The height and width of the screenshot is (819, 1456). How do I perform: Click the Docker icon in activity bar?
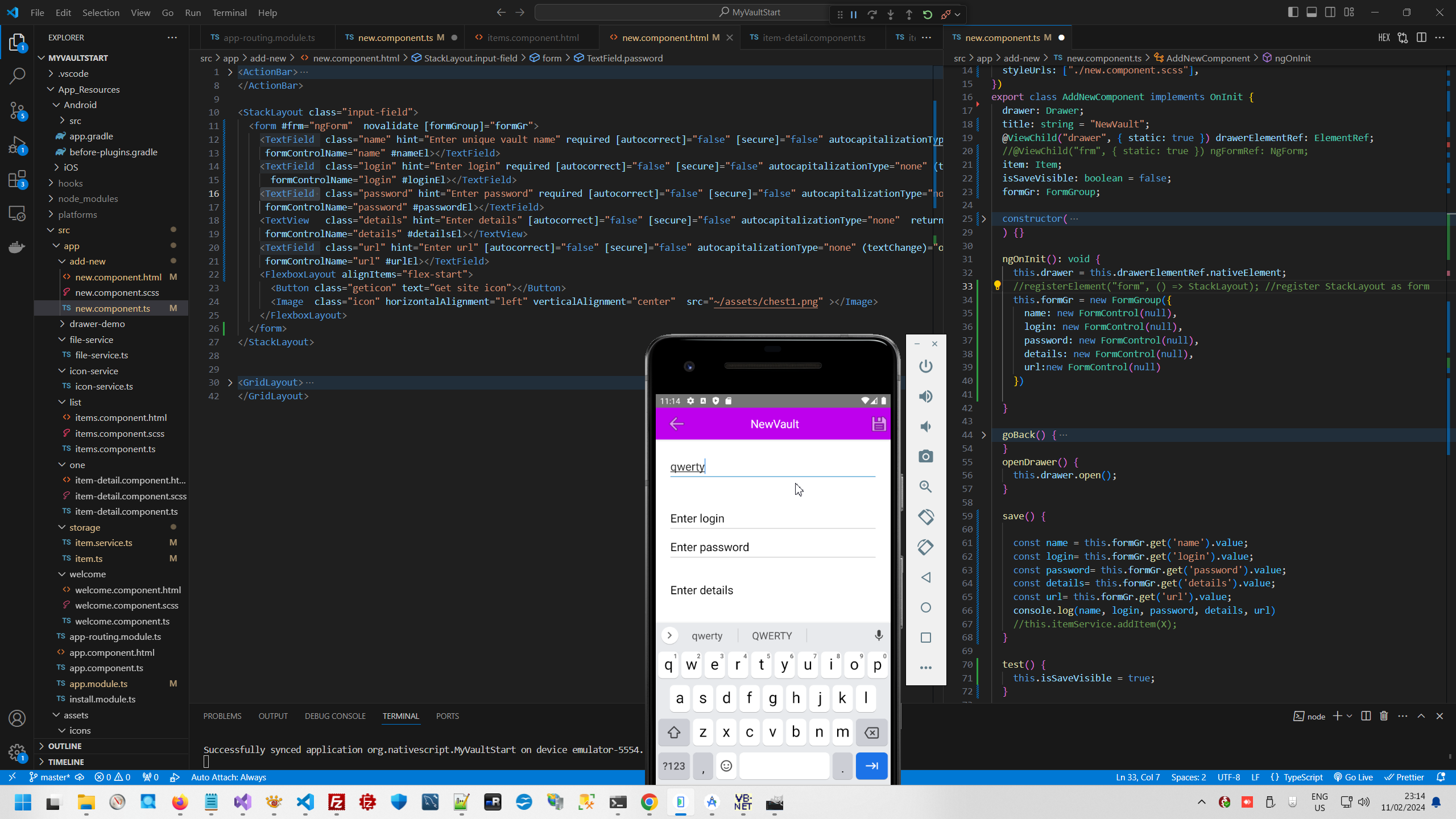17,247
